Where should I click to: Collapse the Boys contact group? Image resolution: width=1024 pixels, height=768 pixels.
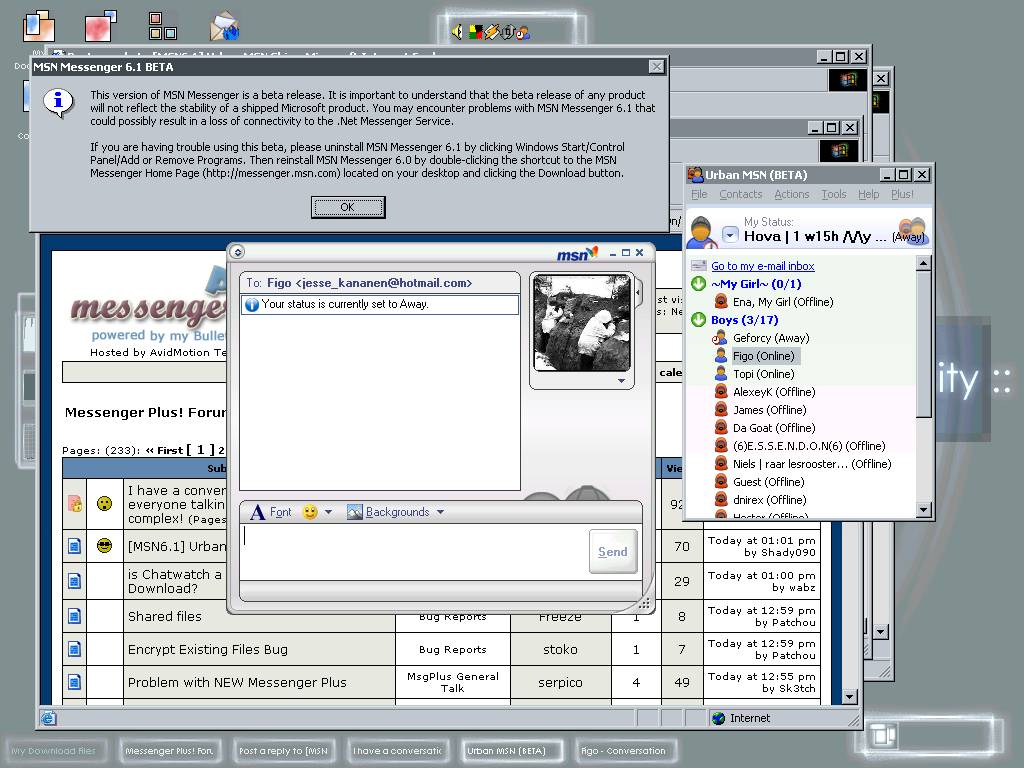point(699,320)
